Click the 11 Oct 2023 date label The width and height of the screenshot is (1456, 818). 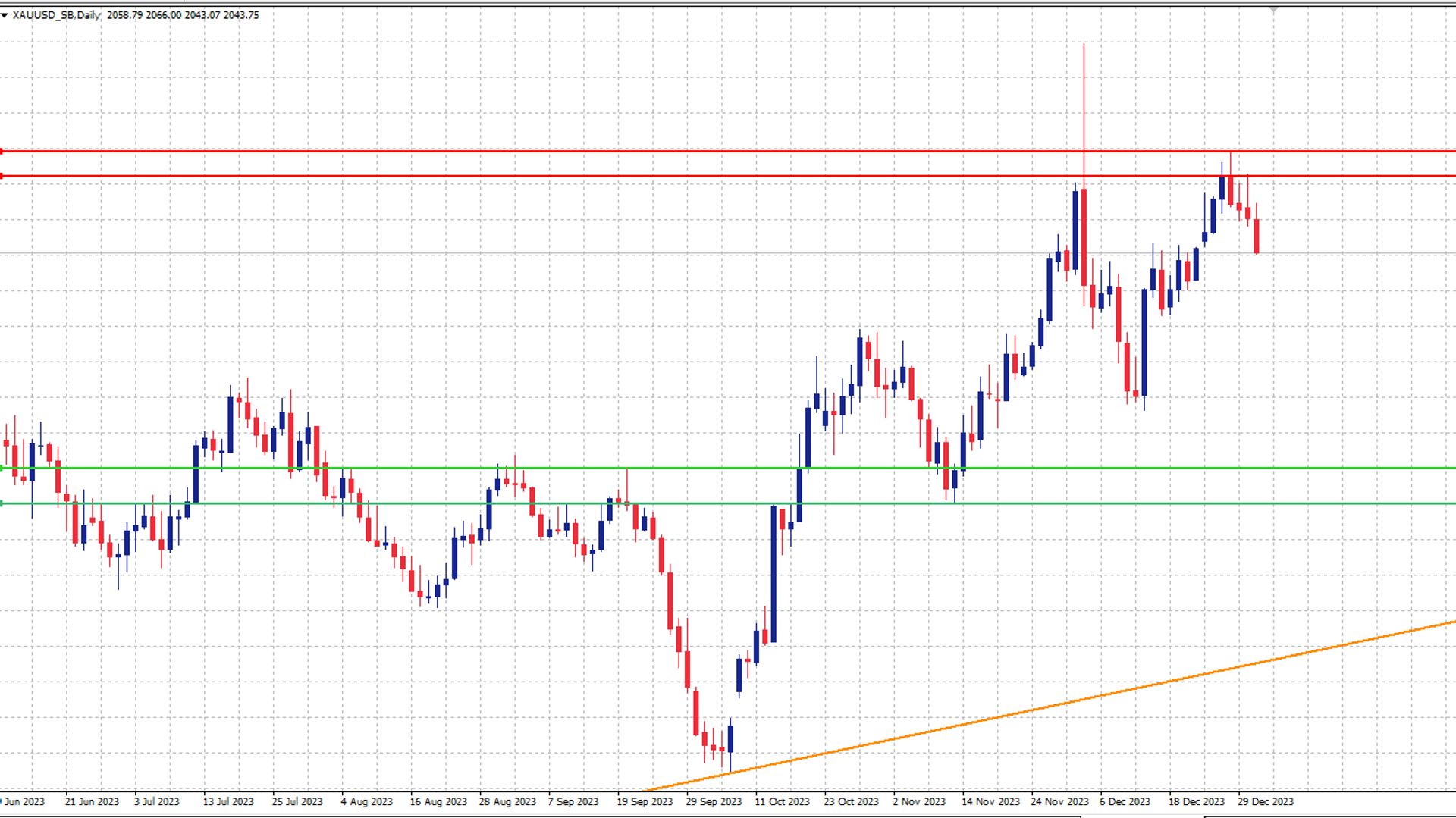(782, 801)
